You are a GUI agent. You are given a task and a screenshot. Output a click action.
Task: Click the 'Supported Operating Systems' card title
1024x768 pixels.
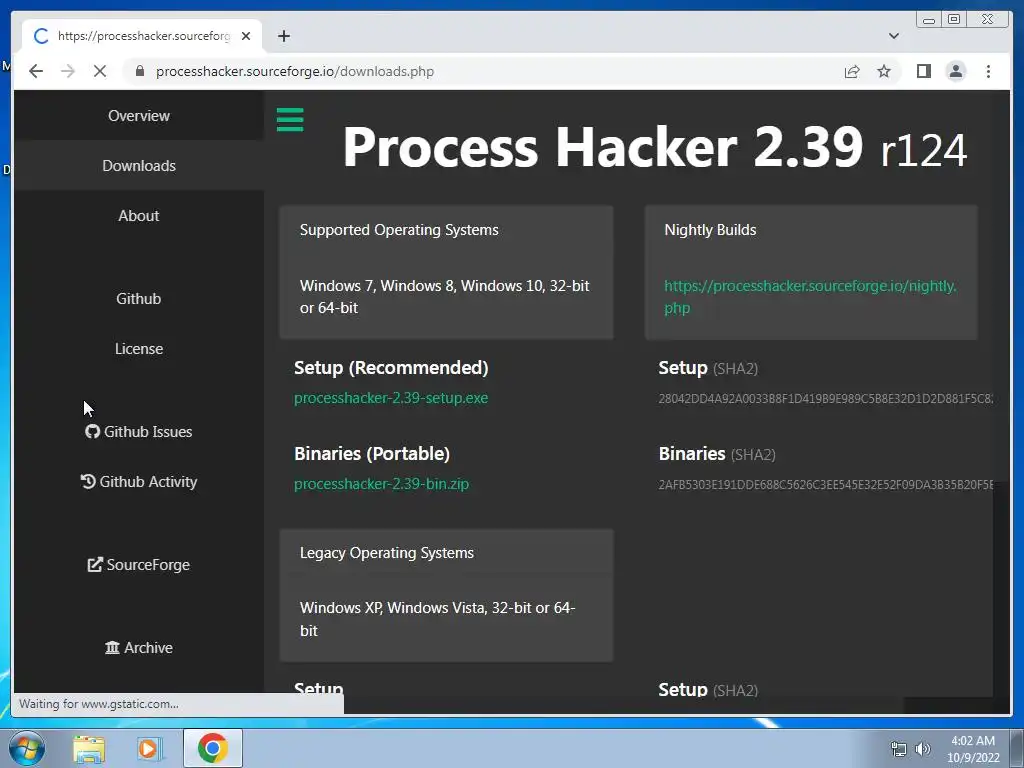coord(399,230)
